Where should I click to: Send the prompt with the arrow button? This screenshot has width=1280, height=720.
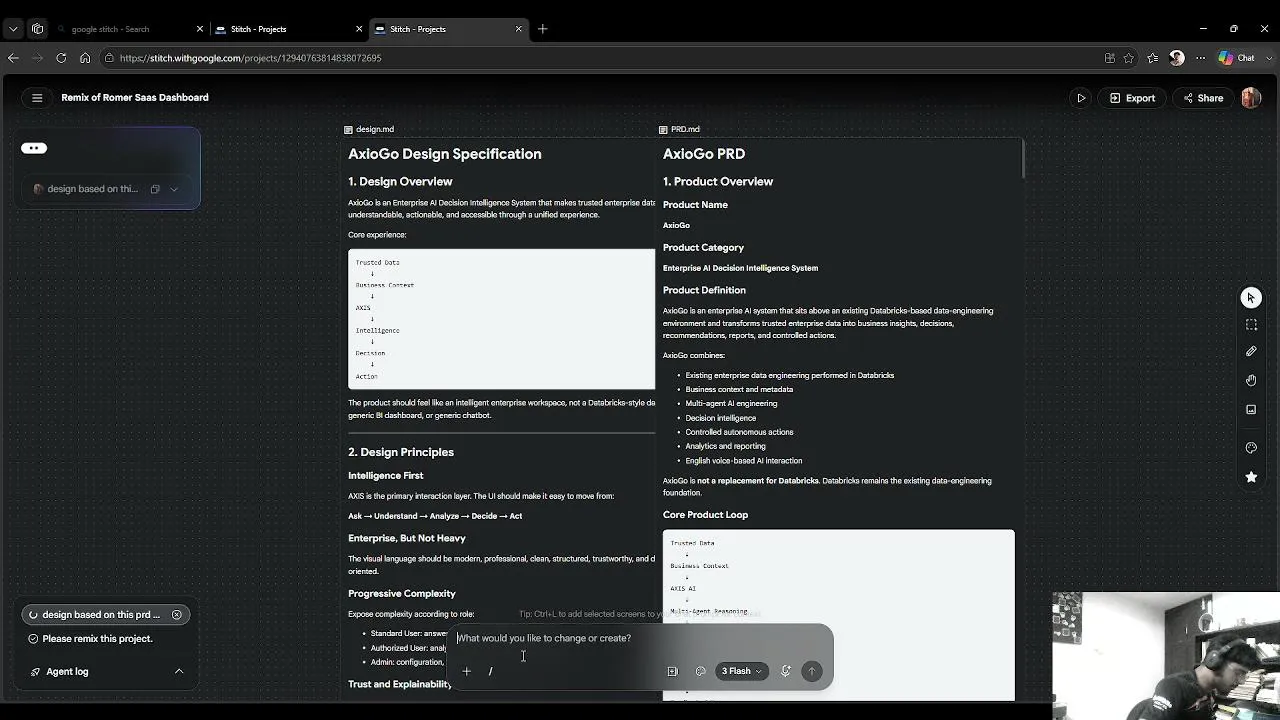tap(811, 671)
